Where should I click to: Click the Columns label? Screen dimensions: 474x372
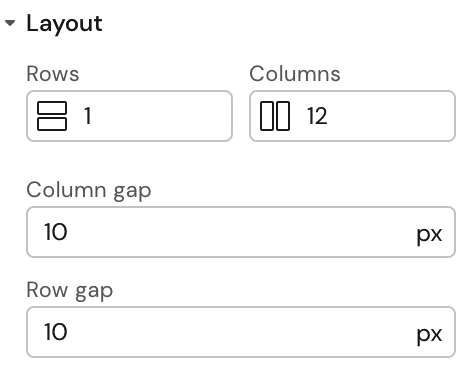295,74
